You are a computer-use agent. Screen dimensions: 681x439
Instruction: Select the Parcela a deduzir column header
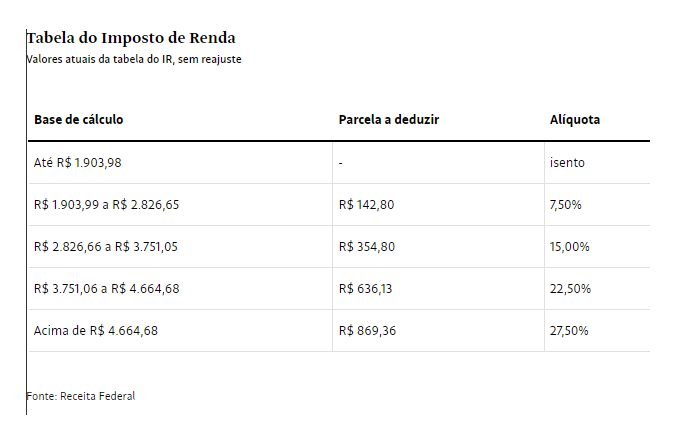[389, 119]
